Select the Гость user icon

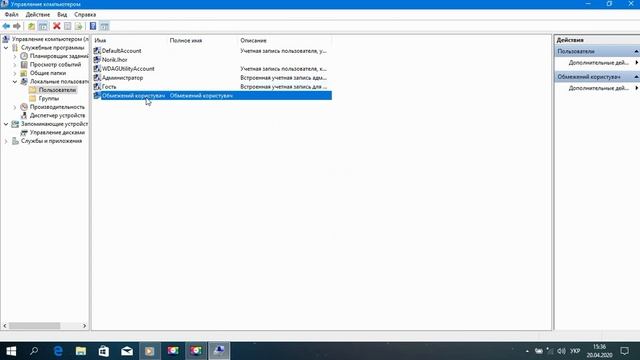click(x=97, y=87)
